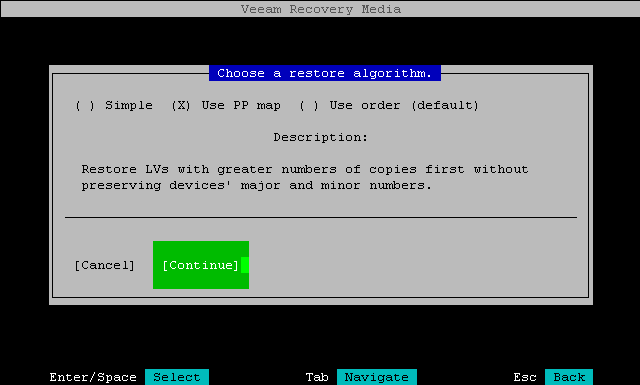Toggle the (X) marker for Use PP map
Viewport: 640px width, 385px height.
click(x=181, y=105)
